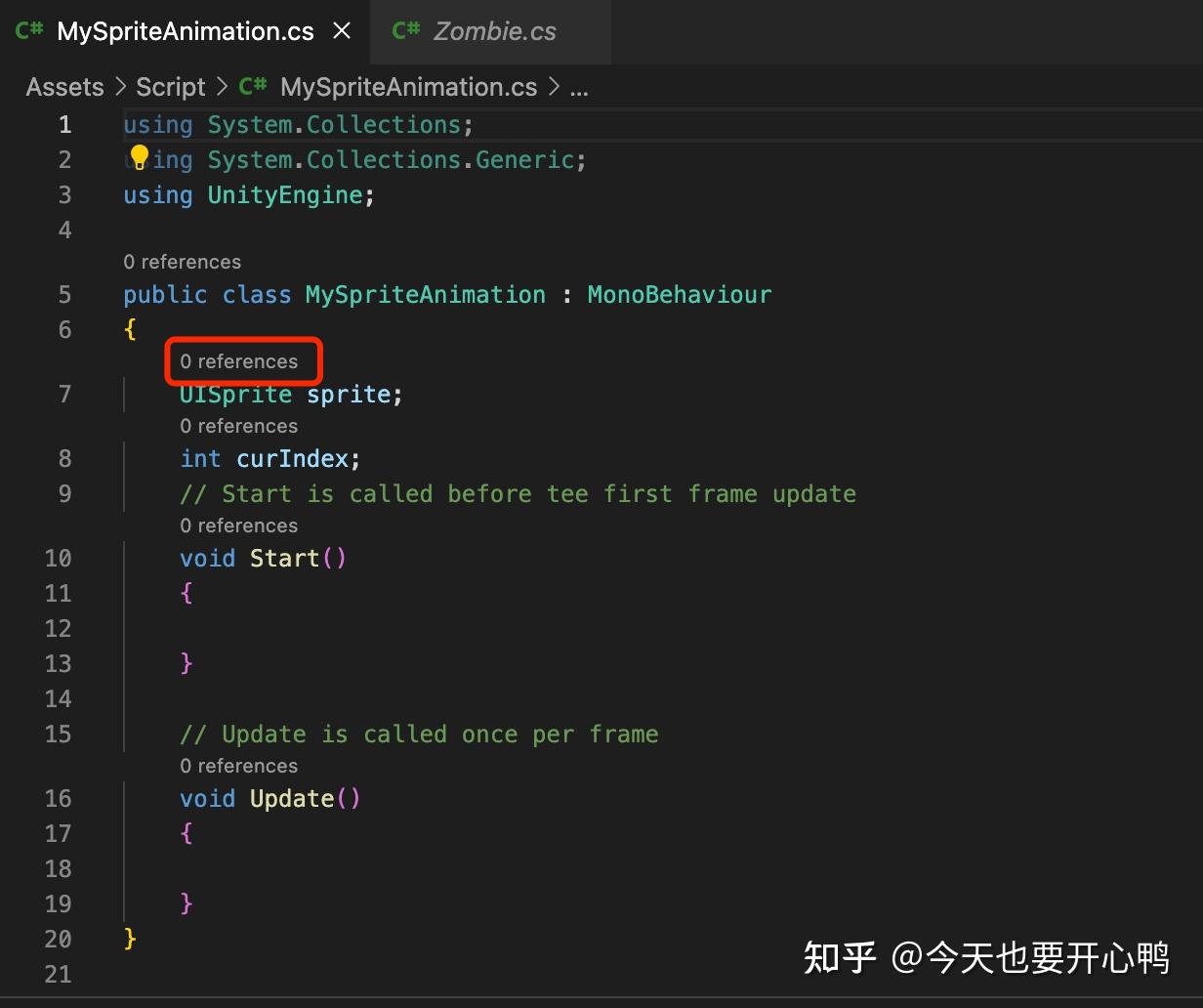The width and height of the screenshot is (1203, 1008).
Task: Switch to the MySpriteAnimation.cs tab
Action: [x=184, y=31]
